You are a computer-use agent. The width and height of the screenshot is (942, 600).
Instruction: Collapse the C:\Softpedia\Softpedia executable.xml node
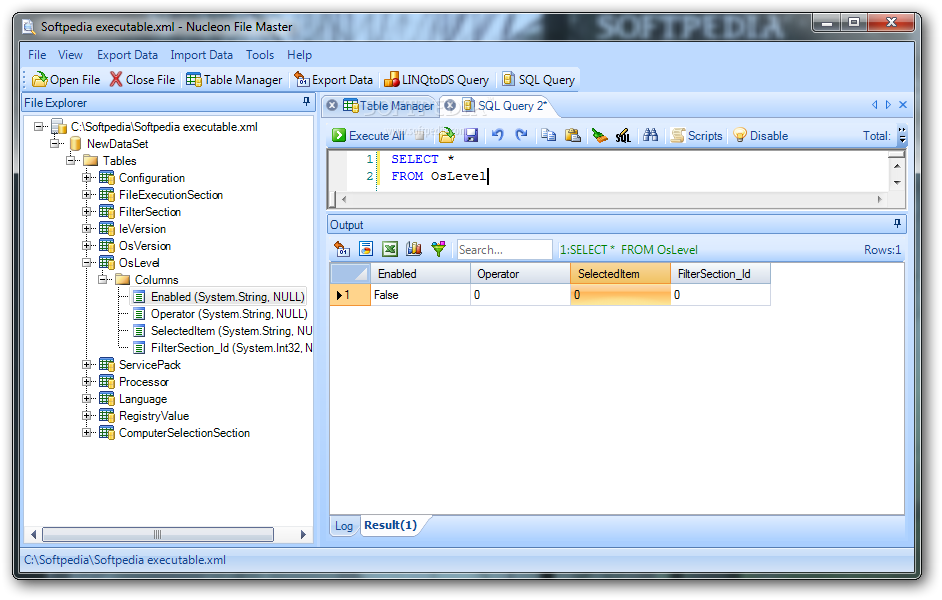click(x=39, y=127)
